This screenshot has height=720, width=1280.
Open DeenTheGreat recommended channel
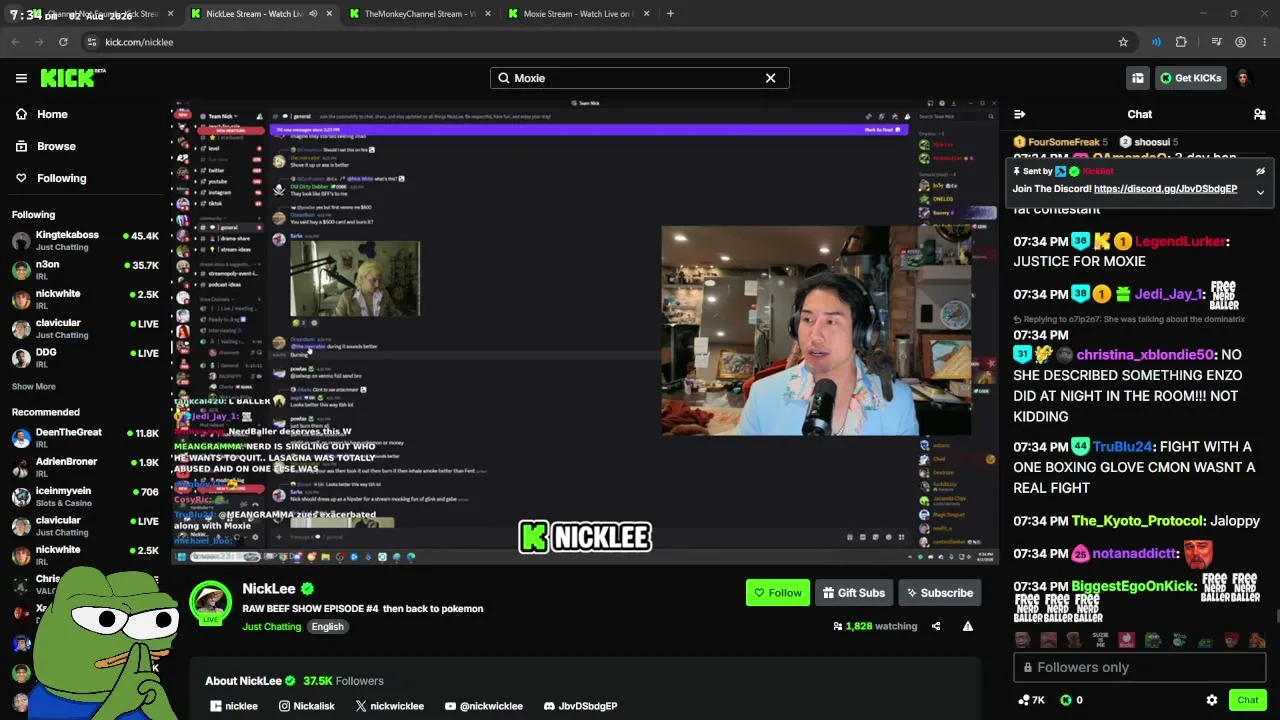[x=85, y=438]
